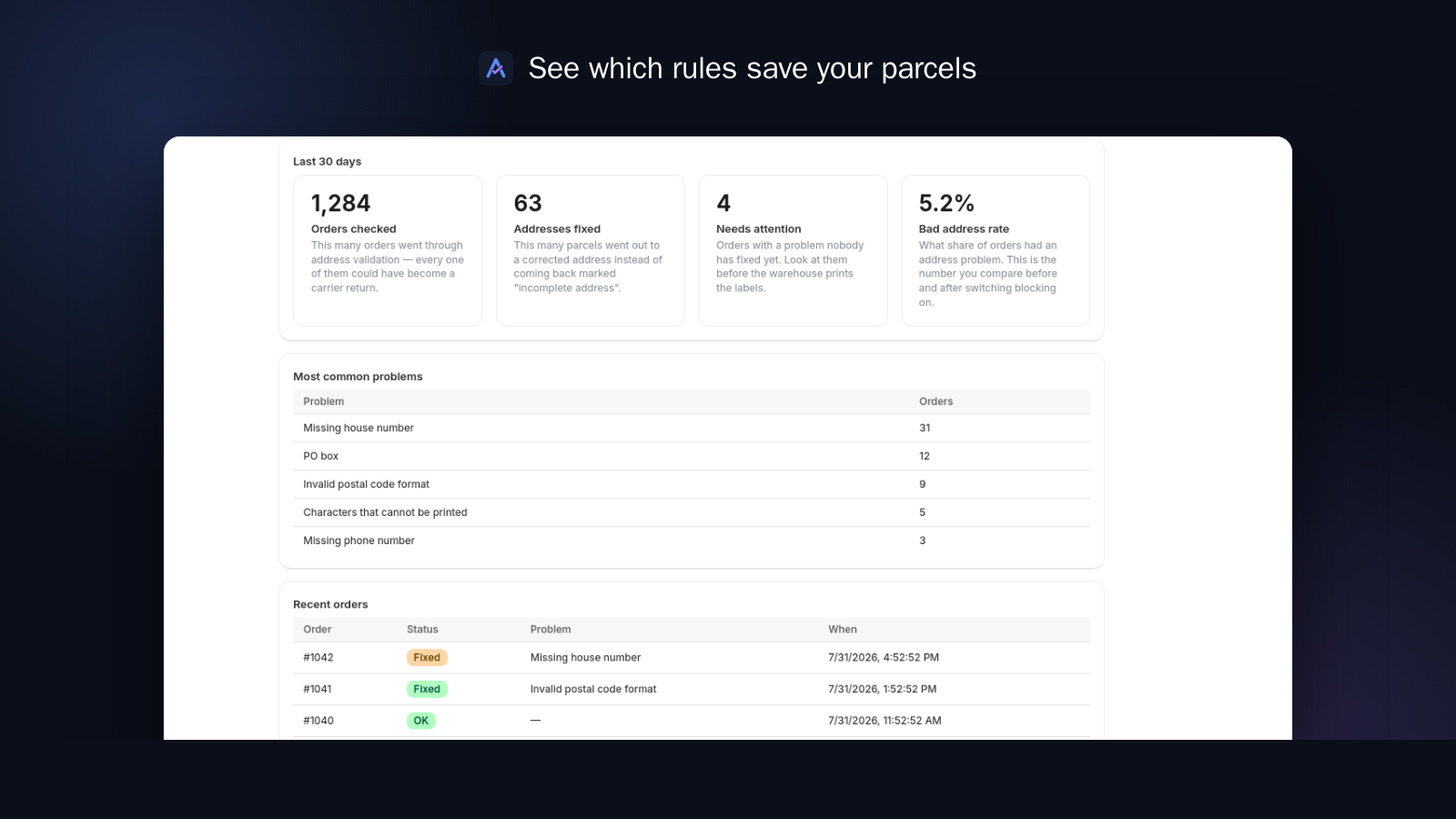
Task: Click the Problem column header in common problems
Action: 324,401
